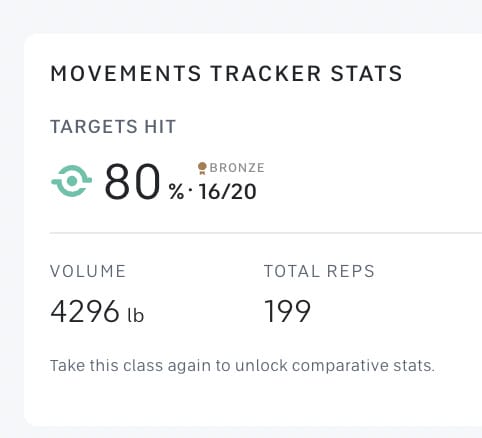
Task: Click the percent sign beside 80
Action: point(176,192)
